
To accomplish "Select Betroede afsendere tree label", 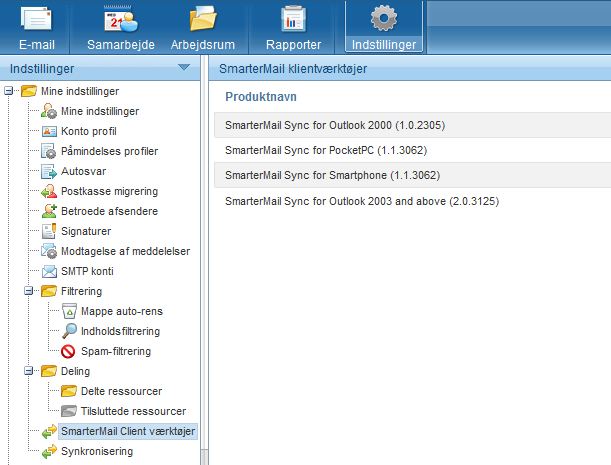I will tap(109, 211).
